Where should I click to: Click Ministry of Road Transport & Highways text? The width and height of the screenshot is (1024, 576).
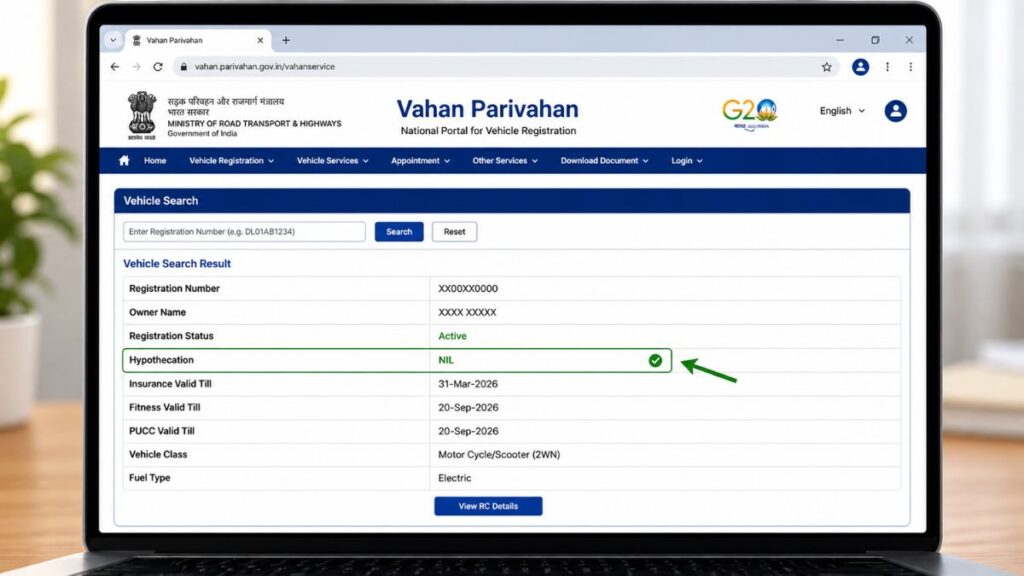[x=254, y=123]
